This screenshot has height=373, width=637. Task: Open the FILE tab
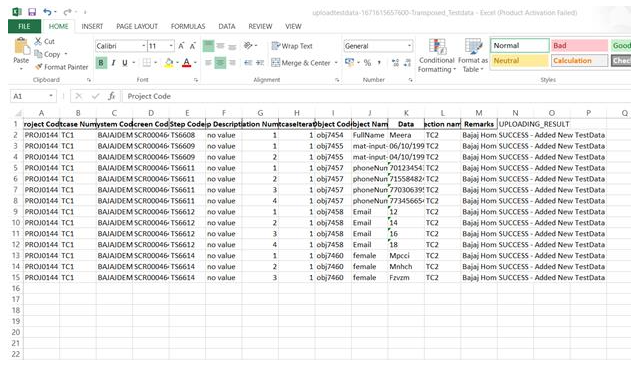point(24,26)
